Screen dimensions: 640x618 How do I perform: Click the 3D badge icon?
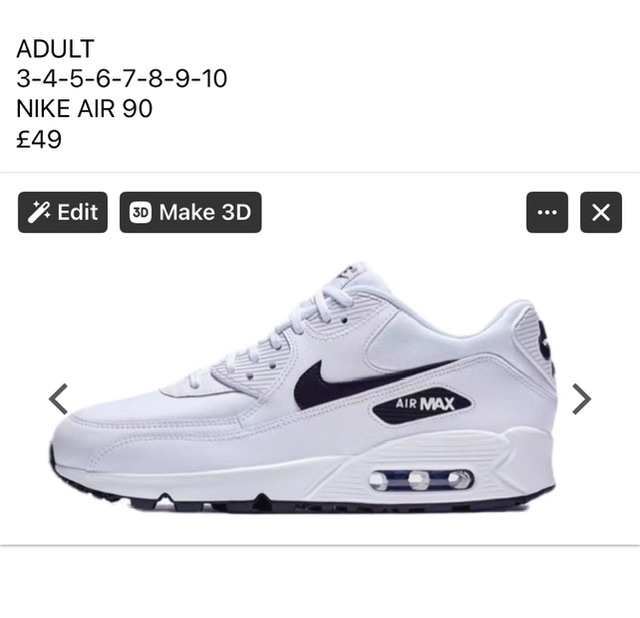pos(140,212)
